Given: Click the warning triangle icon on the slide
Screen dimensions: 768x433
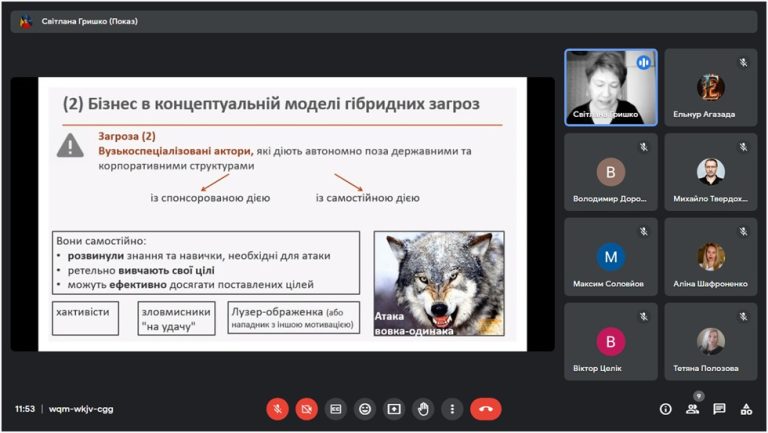Looking at the screenshot, I should (x=71, y=145).
